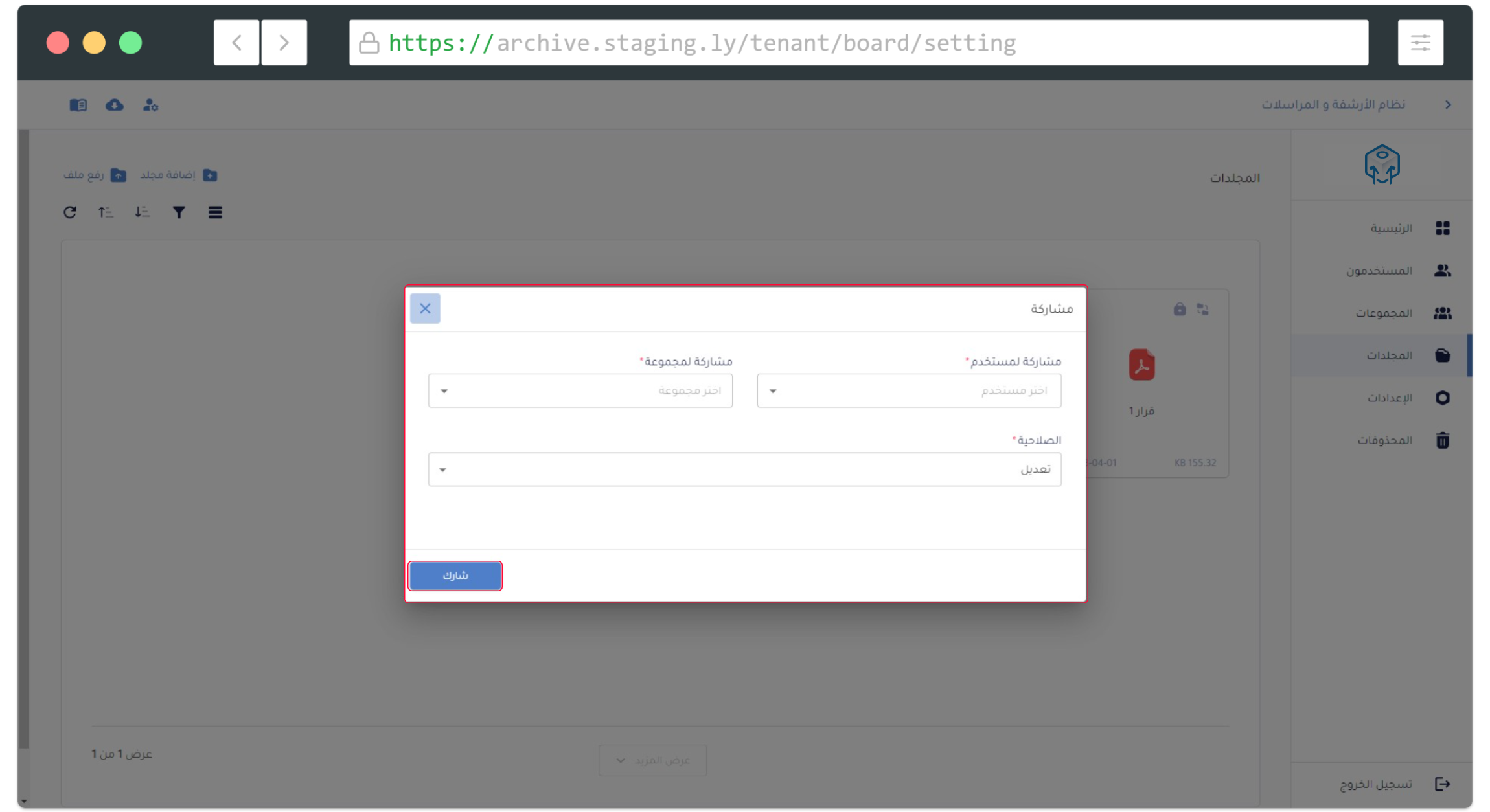Go to المحذوفات trash in sidebar

1402,440
